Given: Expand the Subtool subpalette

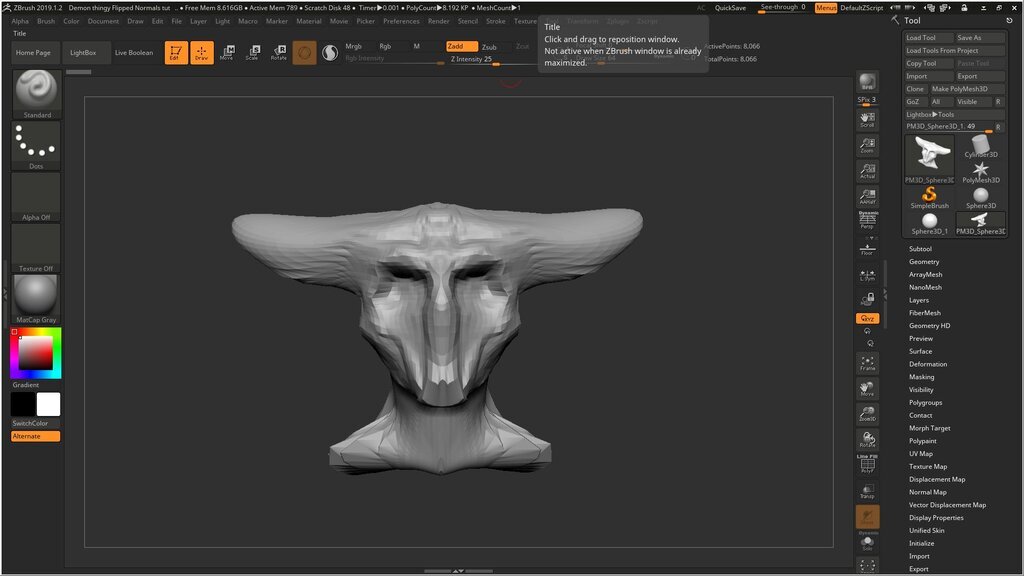Looking at the screenshot, I should coord(920,249).
